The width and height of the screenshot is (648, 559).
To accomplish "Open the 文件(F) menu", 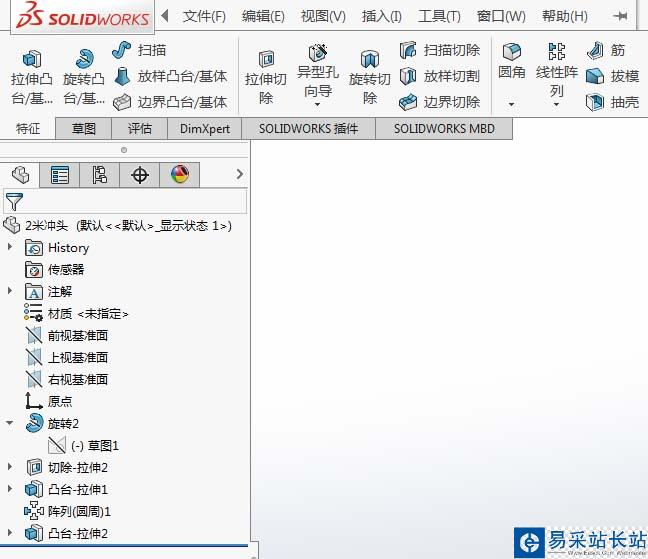I will point(204,17).
